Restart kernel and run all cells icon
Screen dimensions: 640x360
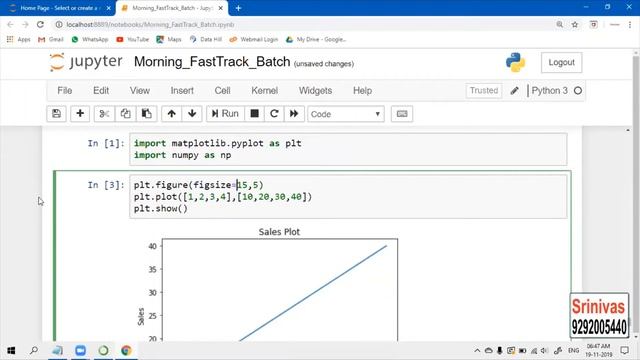[x=294, y=114]
